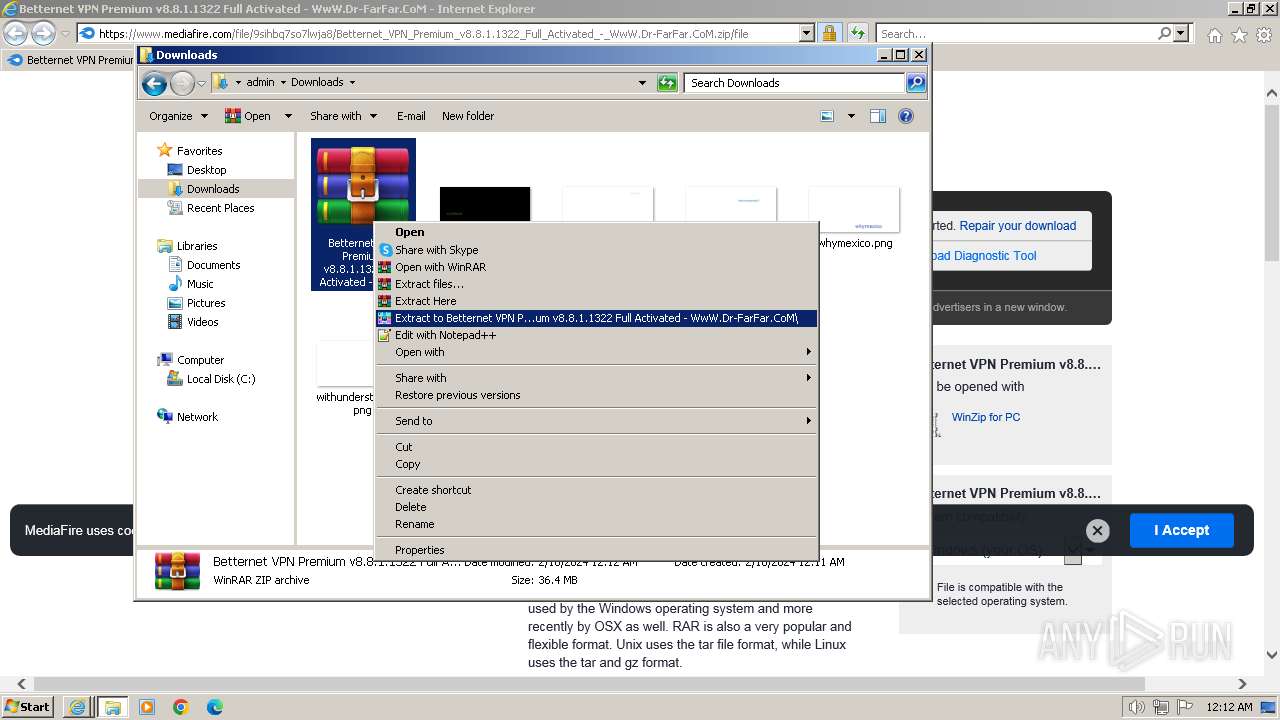Choose Cut in context menu
1280x720 pixels.
404,447
